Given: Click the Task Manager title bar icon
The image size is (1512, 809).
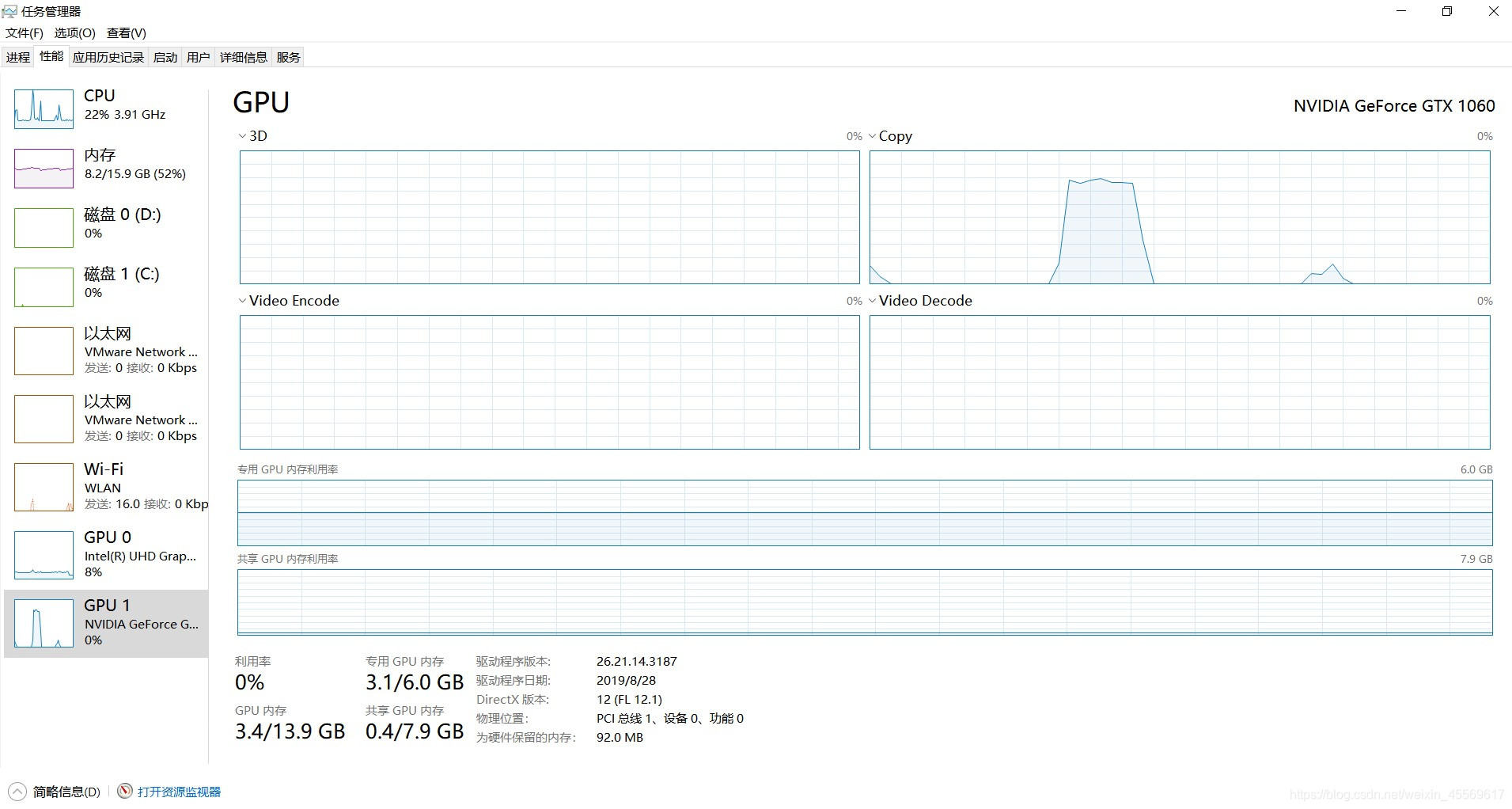Looking at the screenshot, I should click(x=9, y=11).
